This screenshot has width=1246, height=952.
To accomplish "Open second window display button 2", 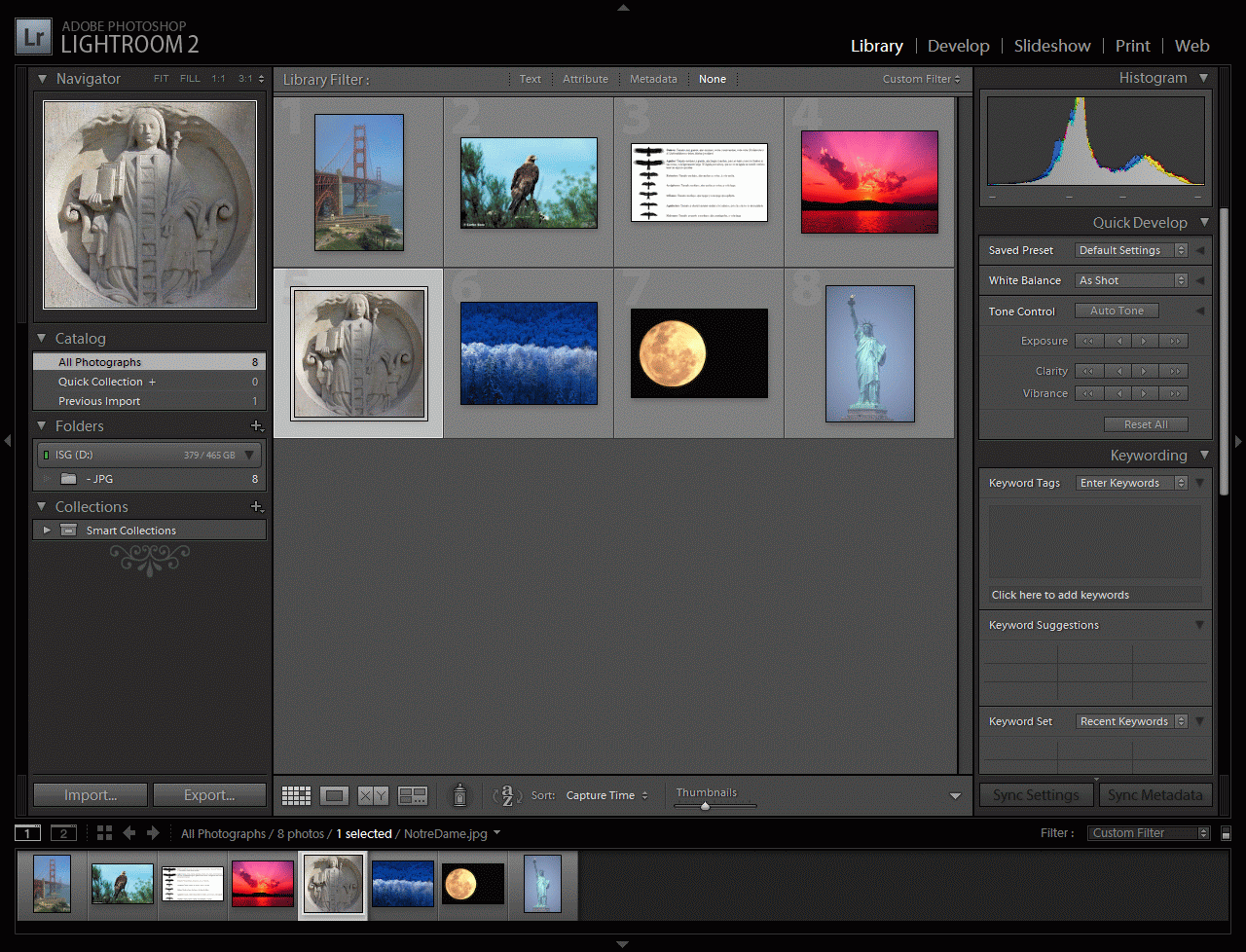I will click(63, 833).
